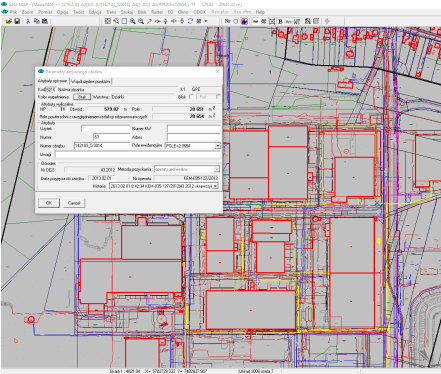Zoom in with magnifier plus icon

pyautogui.click(x=133, y=21)
